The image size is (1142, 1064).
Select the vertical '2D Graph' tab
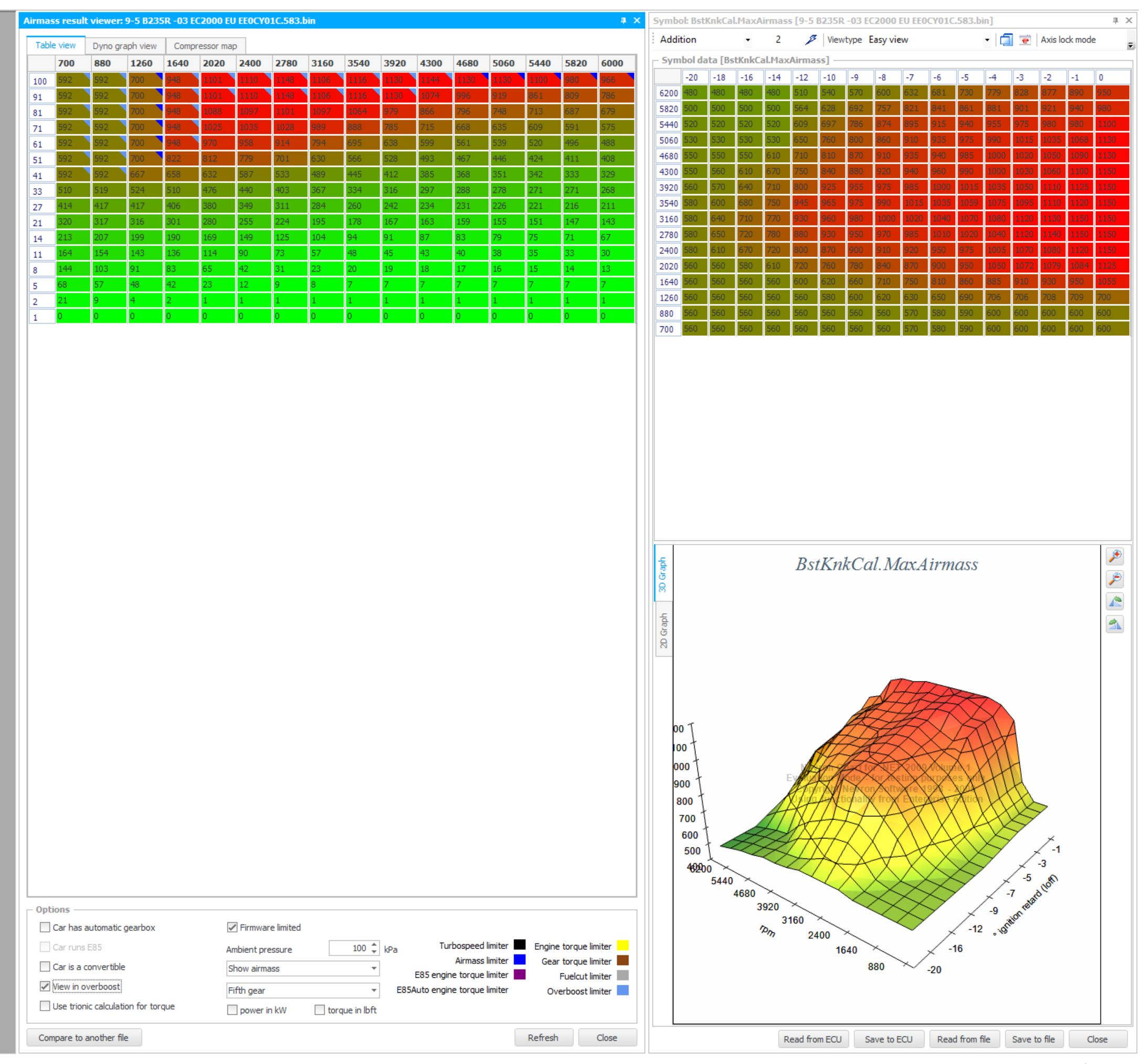tap(663, 630)
